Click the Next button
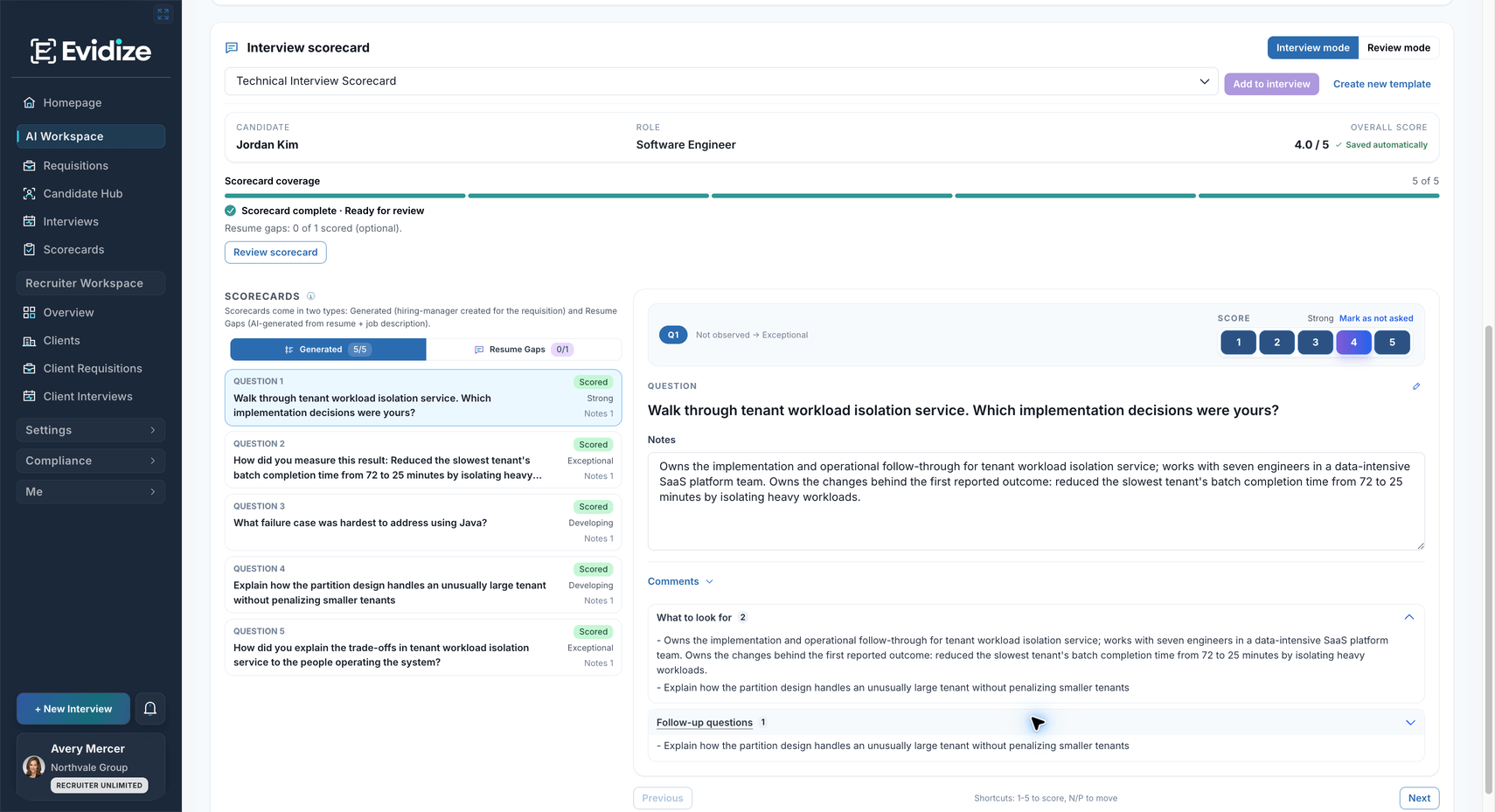1495x812 pixels. 1419,798
